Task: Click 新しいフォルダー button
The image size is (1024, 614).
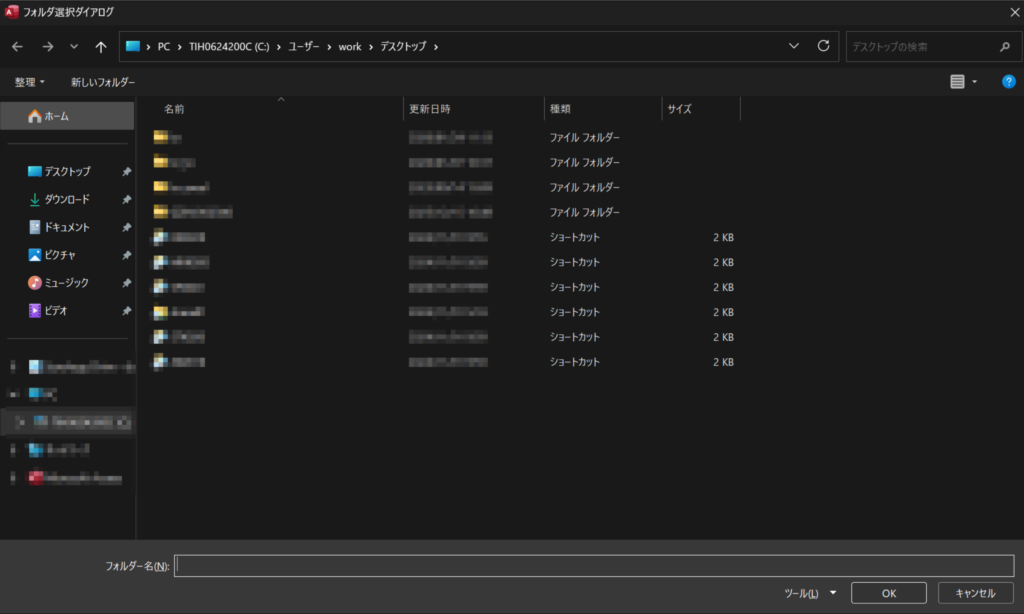Action: 102,82
